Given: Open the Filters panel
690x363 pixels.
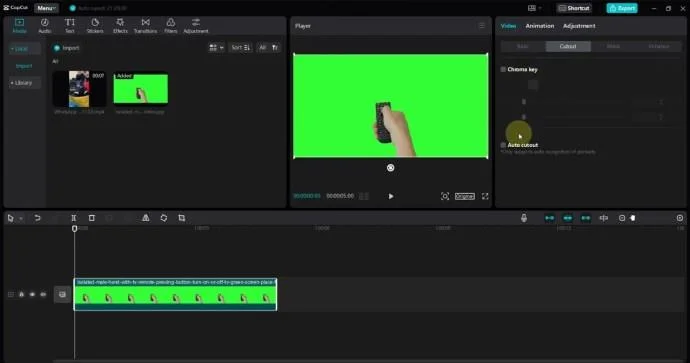Looking at the screenshot, I should pyautogui.click(x=170, y=26).
